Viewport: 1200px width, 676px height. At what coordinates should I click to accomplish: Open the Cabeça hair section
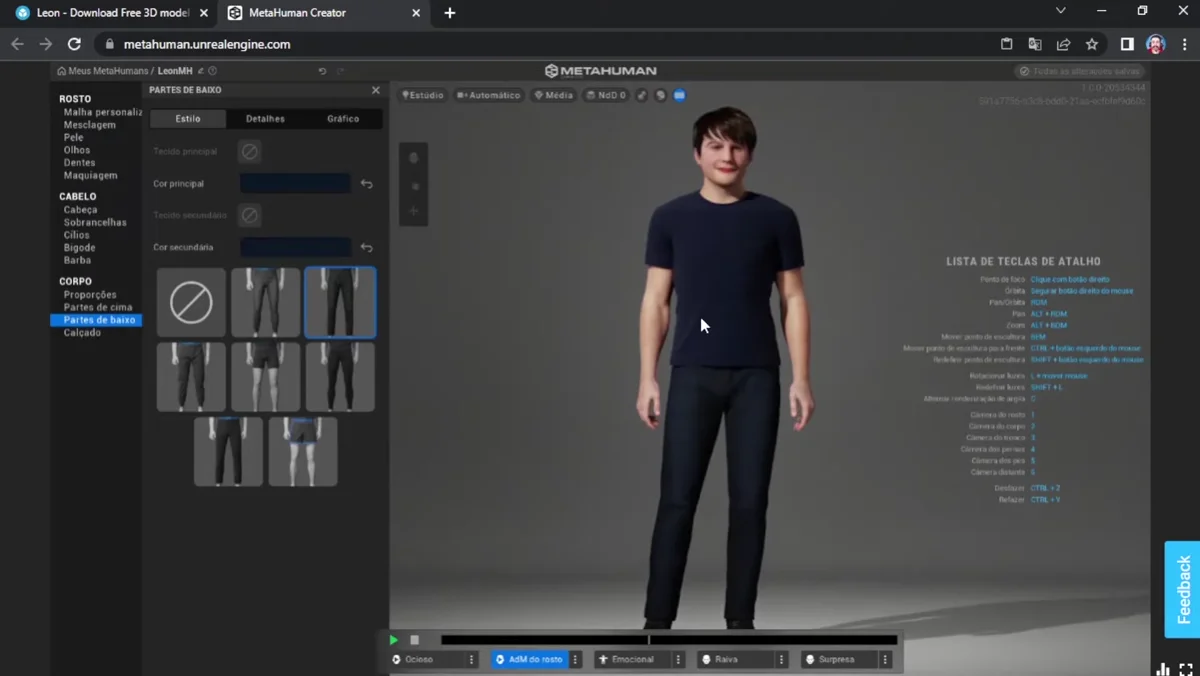pyautogui.click(x=81, y=210)
